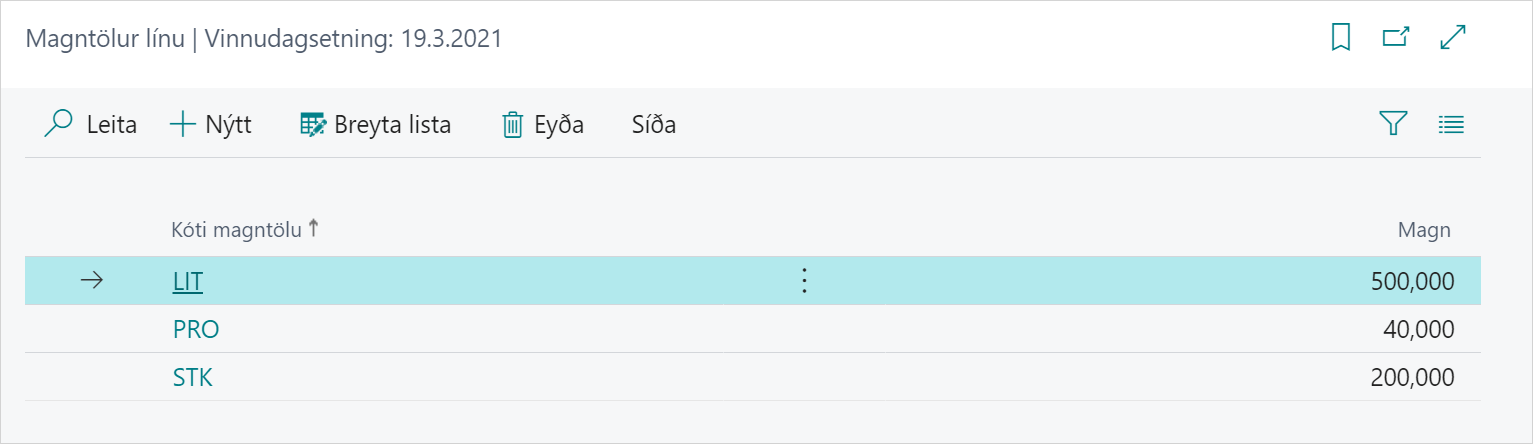Click the Breyta lista edit icon
1533x444 pixels.
pos(314,125)
